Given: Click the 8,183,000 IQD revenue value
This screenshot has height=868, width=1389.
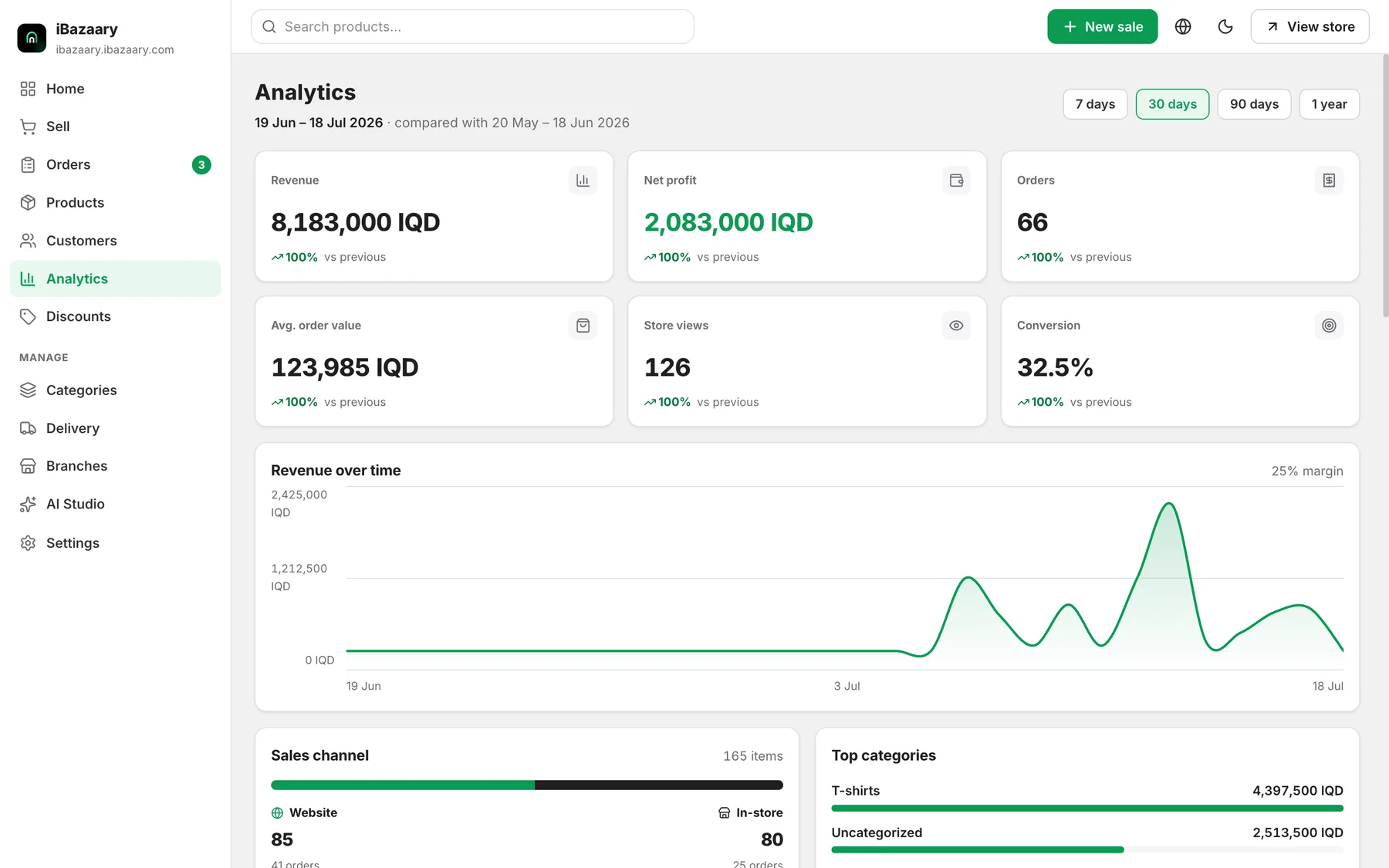Looking at the screenshot, I should (355, 222).
